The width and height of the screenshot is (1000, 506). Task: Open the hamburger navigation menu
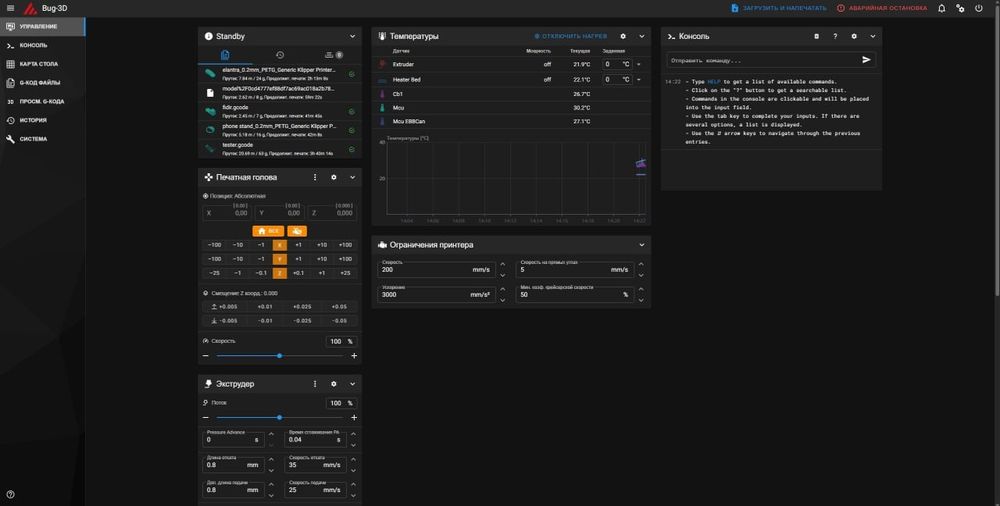pos(10,8)
